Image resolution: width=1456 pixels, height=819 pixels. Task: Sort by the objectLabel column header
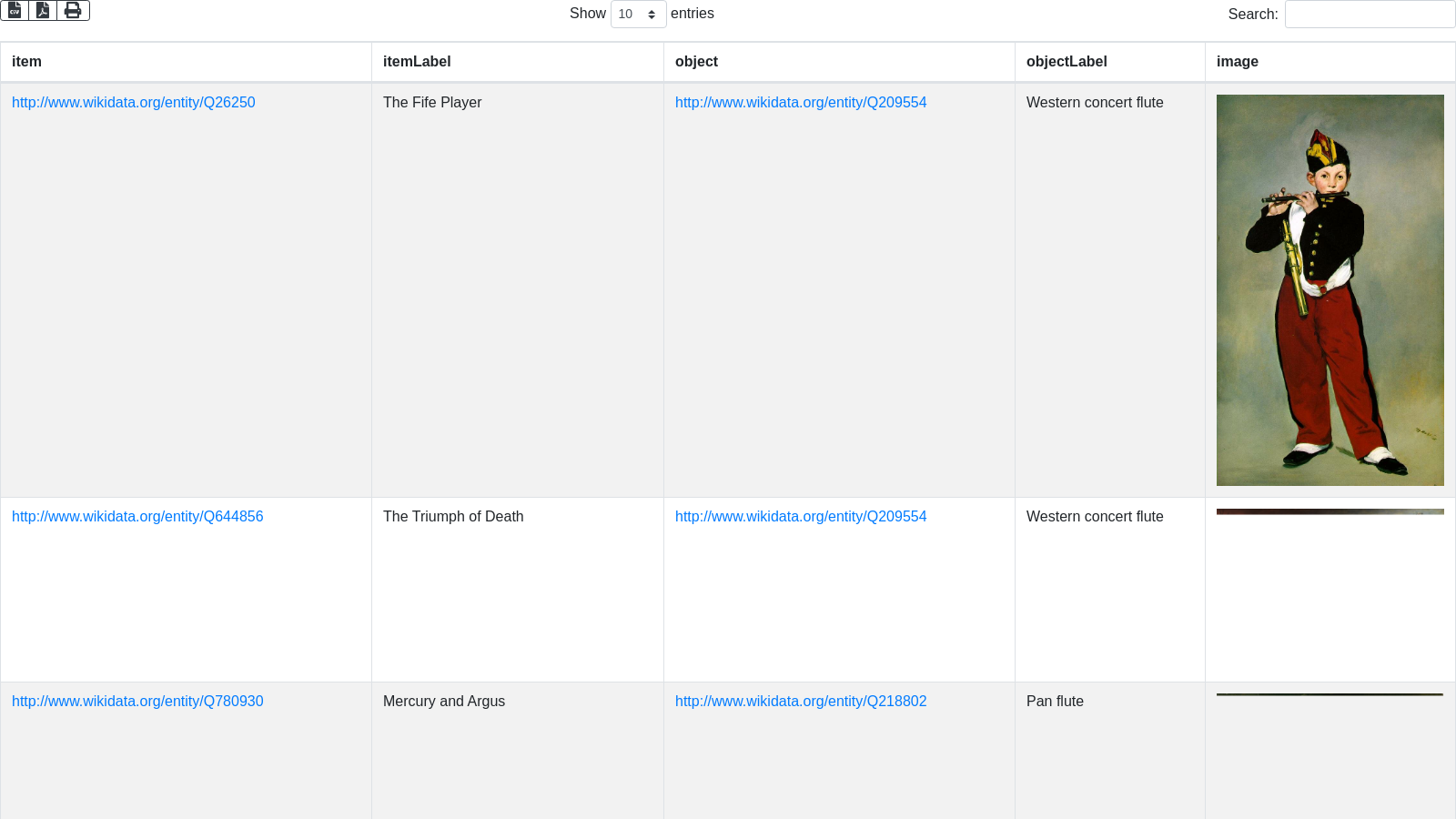pyautogui.click(x=1067, y=62)
